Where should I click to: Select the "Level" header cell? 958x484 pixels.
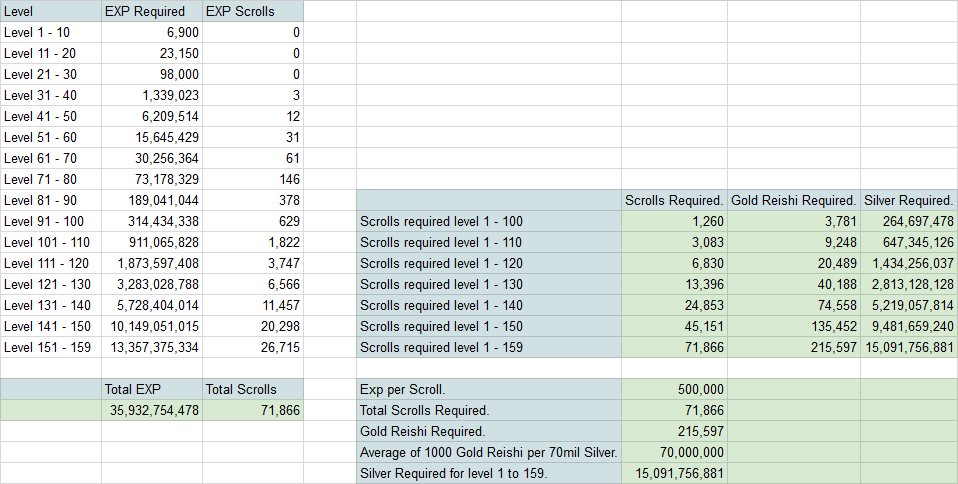pos(50,11)
